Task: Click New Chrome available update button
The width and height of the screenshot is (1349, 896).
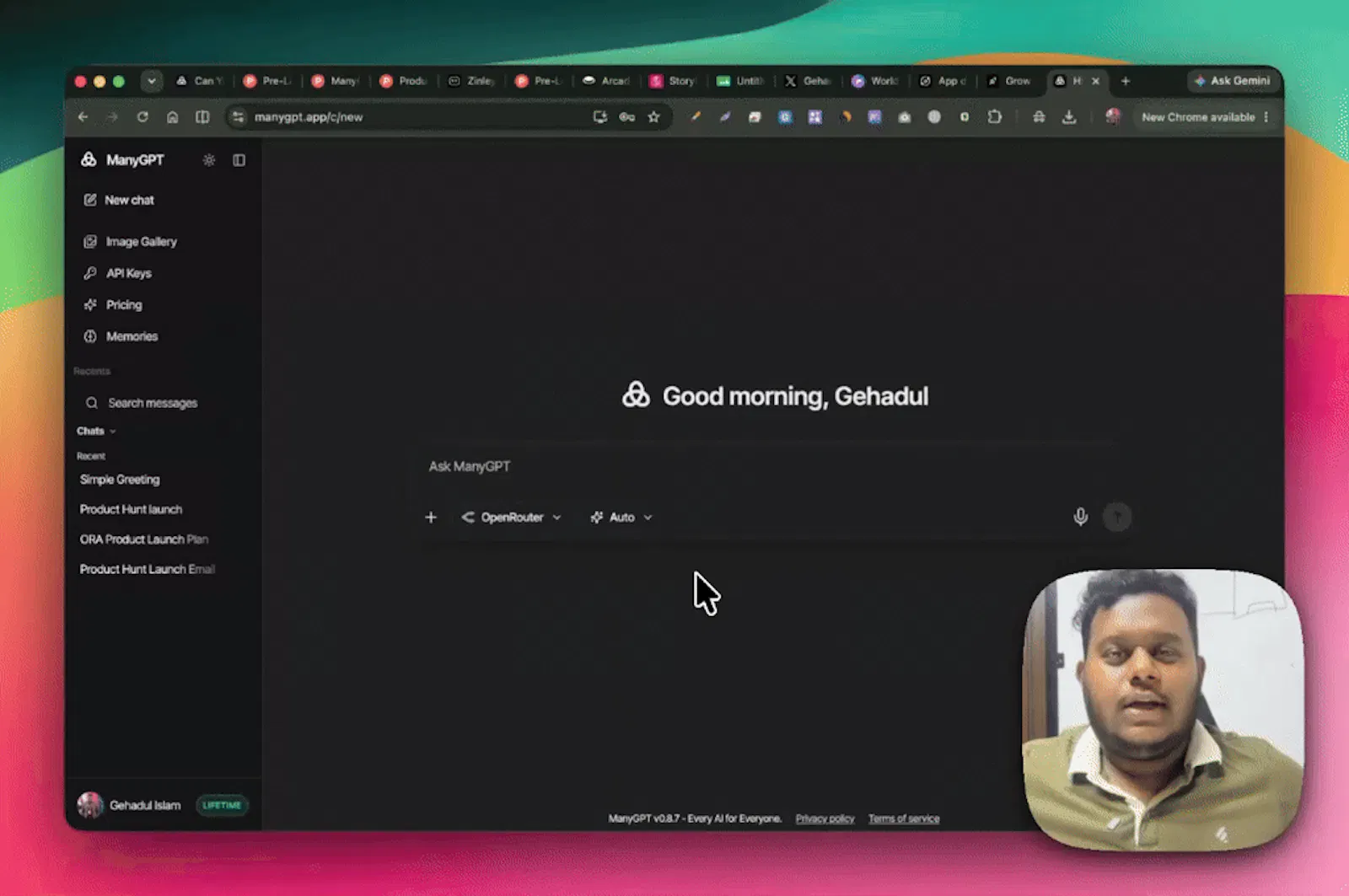Action: pyautogui.click(x=1198, y=117)
